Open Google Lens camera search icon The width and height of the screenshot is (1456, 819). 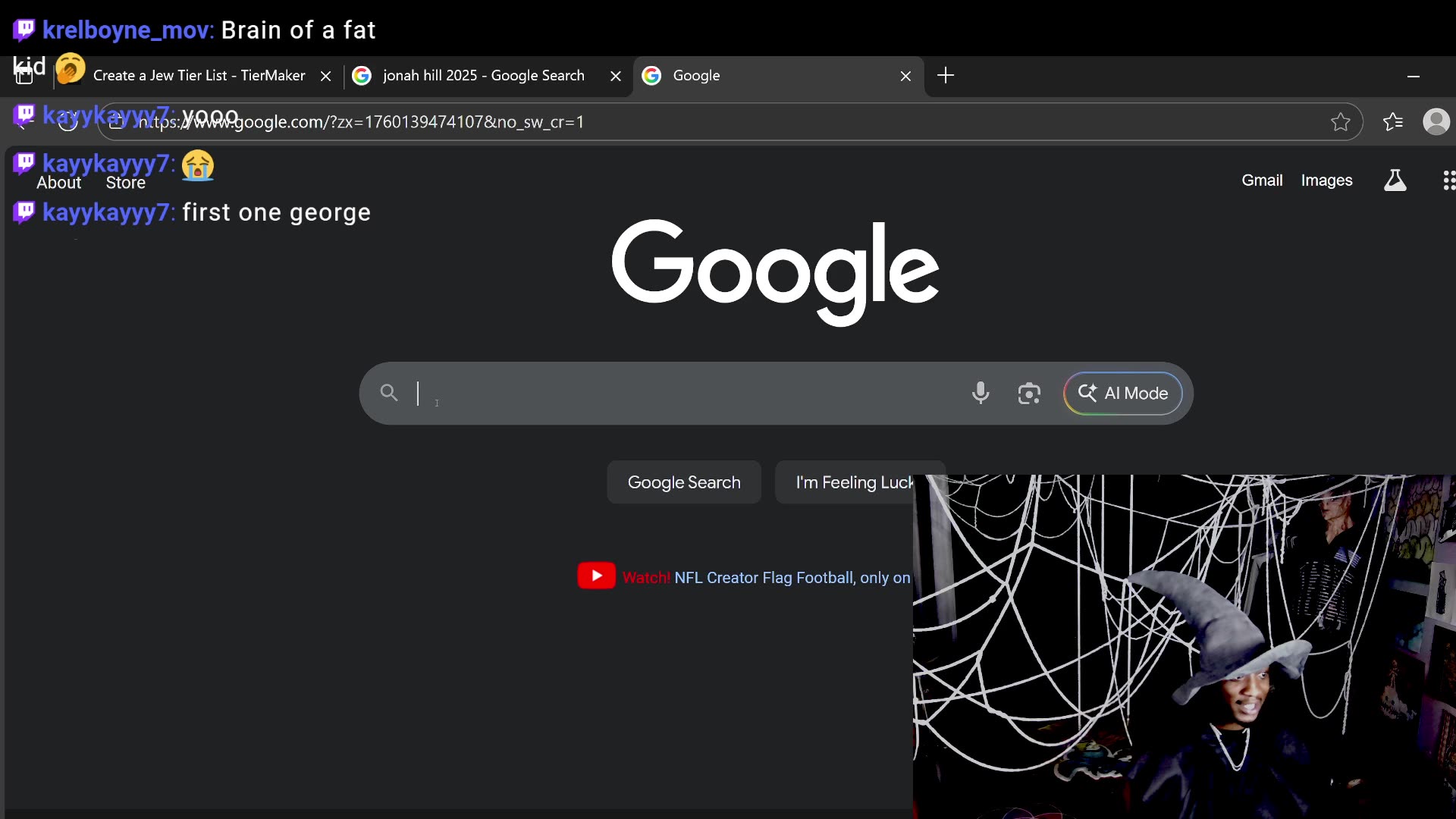1028,394
